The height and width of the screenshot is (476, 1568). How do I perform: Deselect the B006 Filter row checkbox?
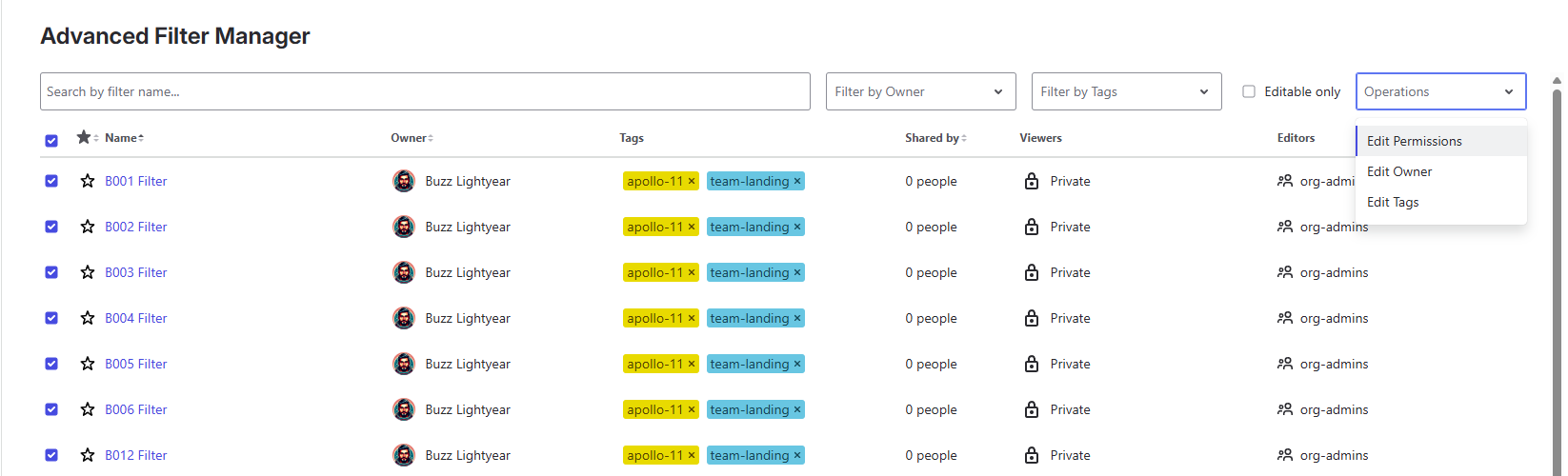coord(51,409)
